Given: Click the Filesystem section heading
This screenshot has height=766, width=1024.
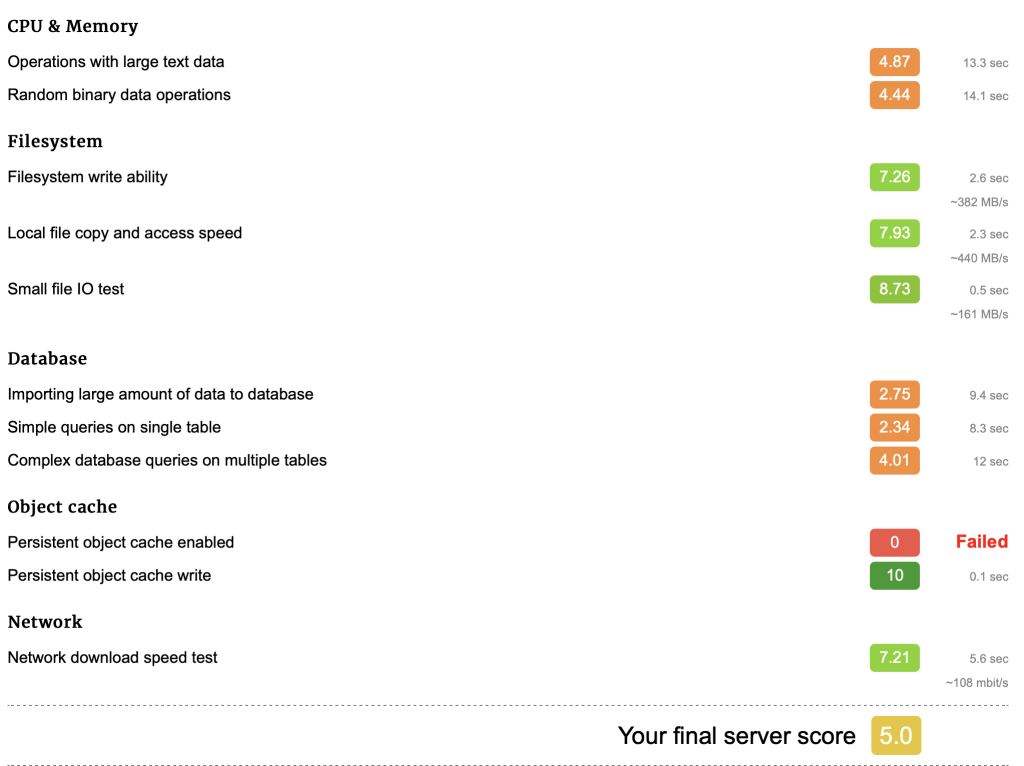Looking at the screenshot, I should point(55,142).
